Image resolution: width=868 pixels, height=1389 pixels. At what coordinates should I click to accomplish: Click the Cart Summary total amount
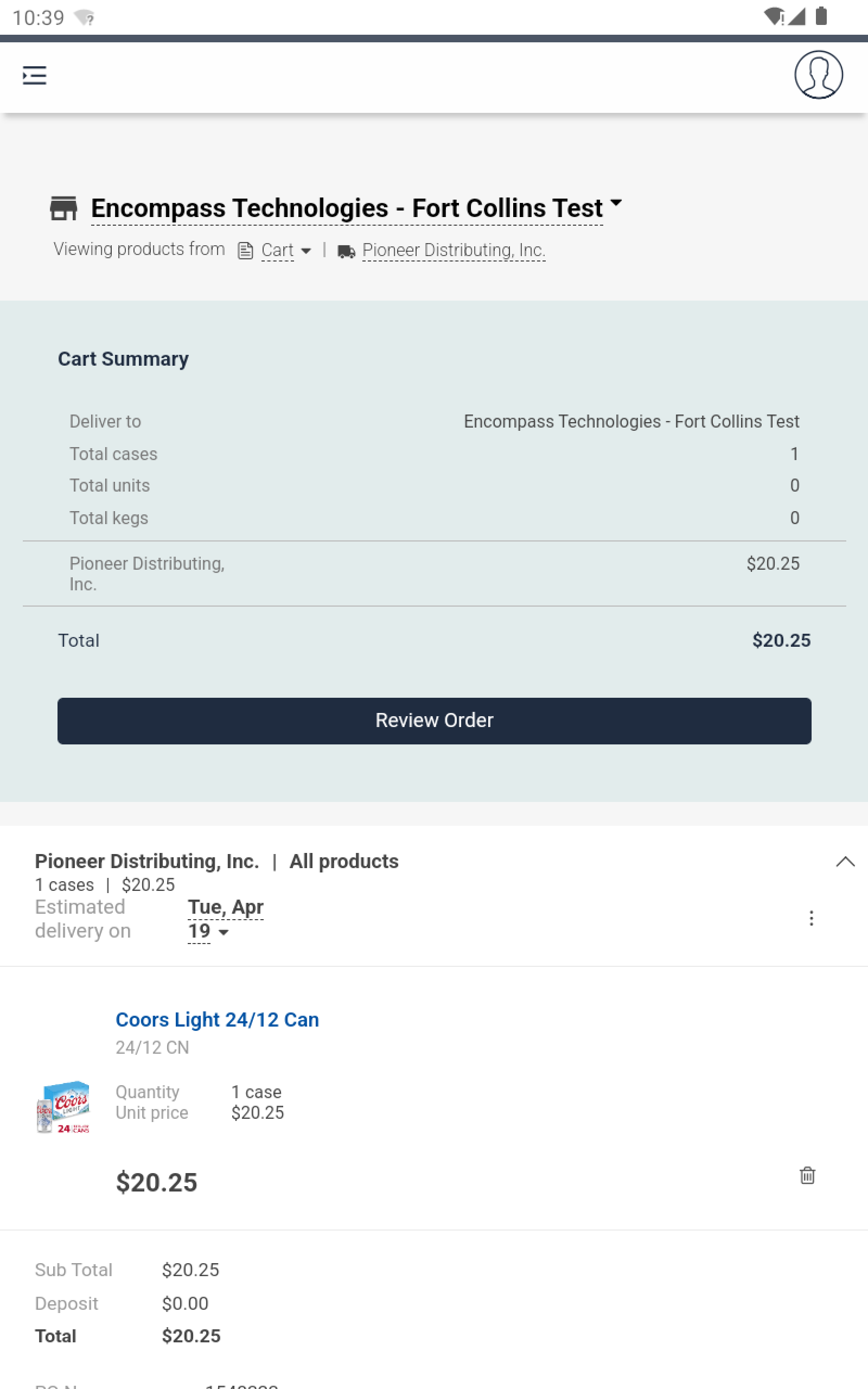click(x=781, y=640)
